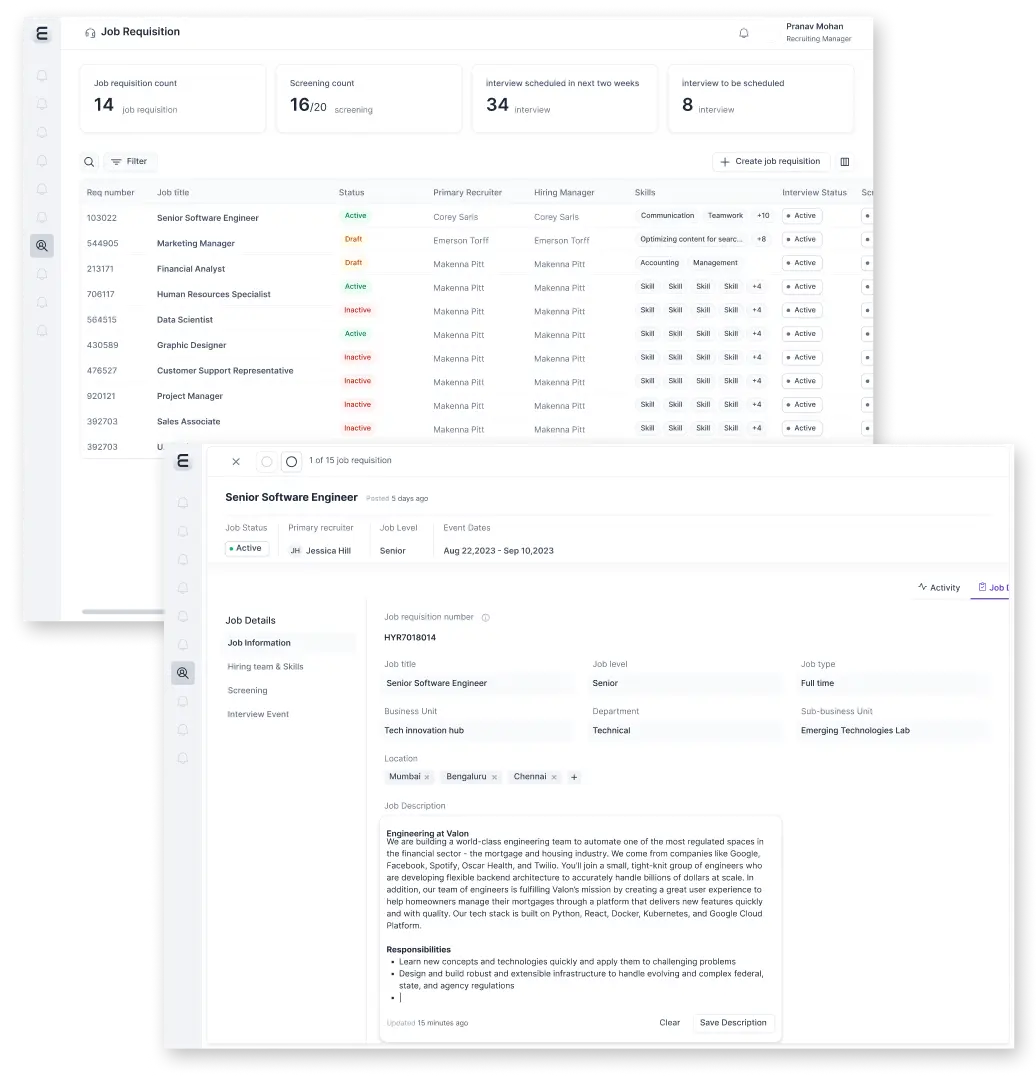Screen dimensions: 1036x1084
Task: Click the info icon next to Job requisition number
Action: pyautogui.click(x=486, y=618)
